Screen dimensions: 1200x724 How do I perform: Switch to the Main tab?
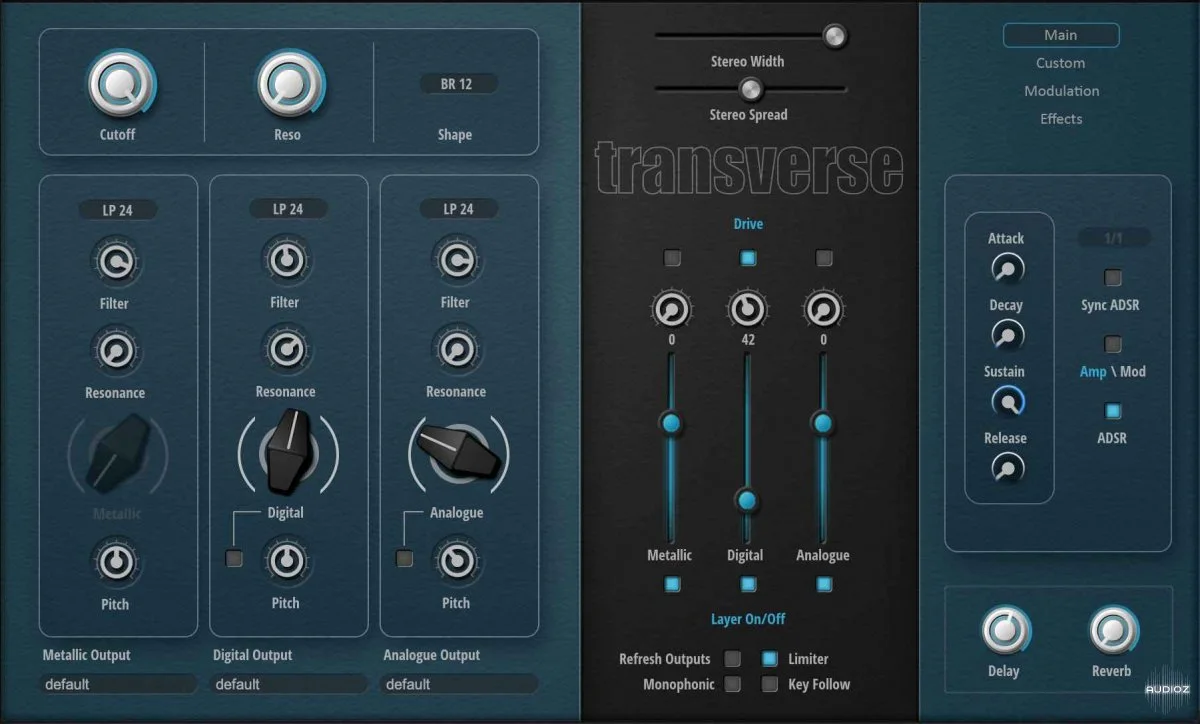(x=1061, y=35)
